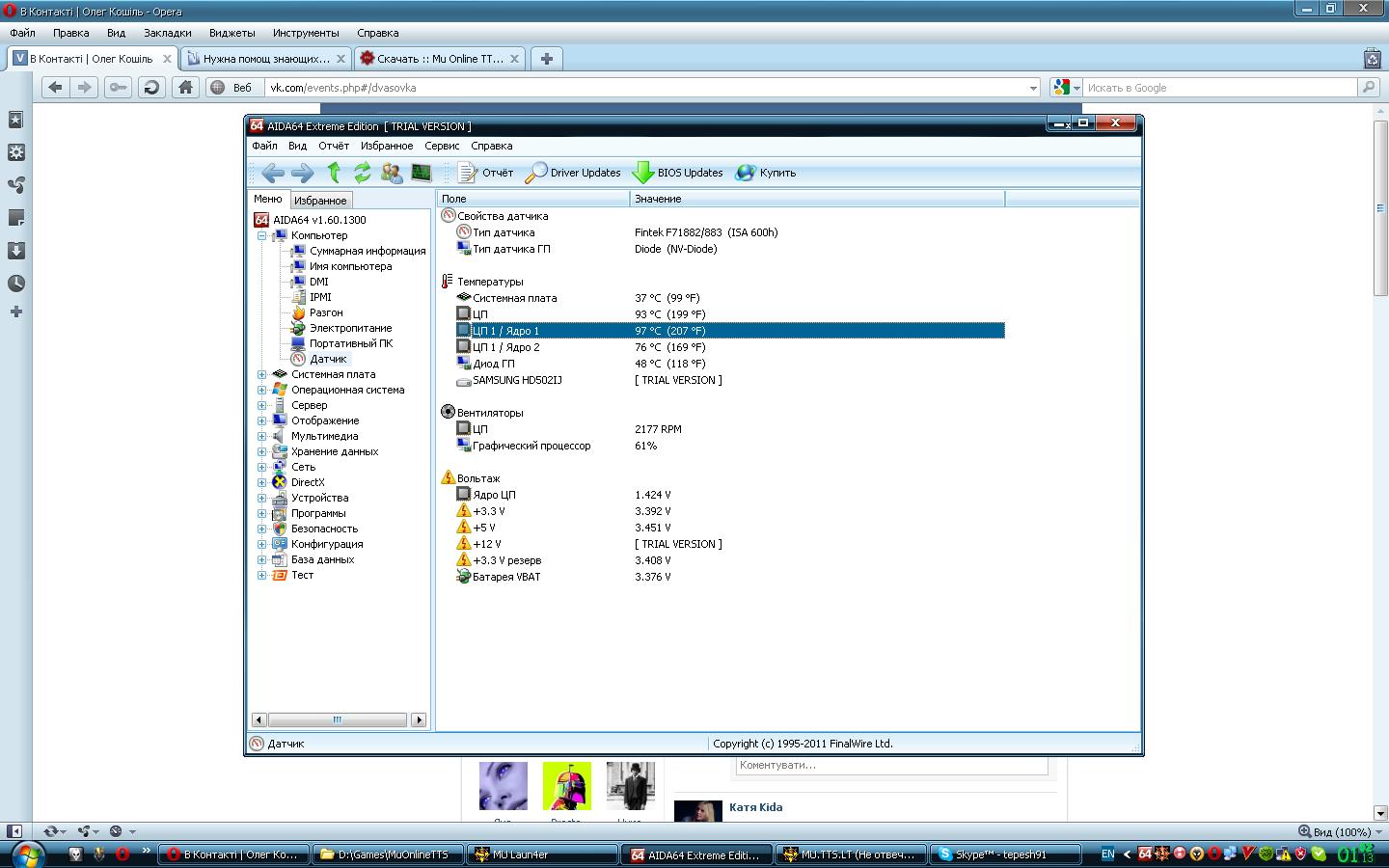Select the Диод ГП temperature row
Screen dimensions: 1389x868
494,364
